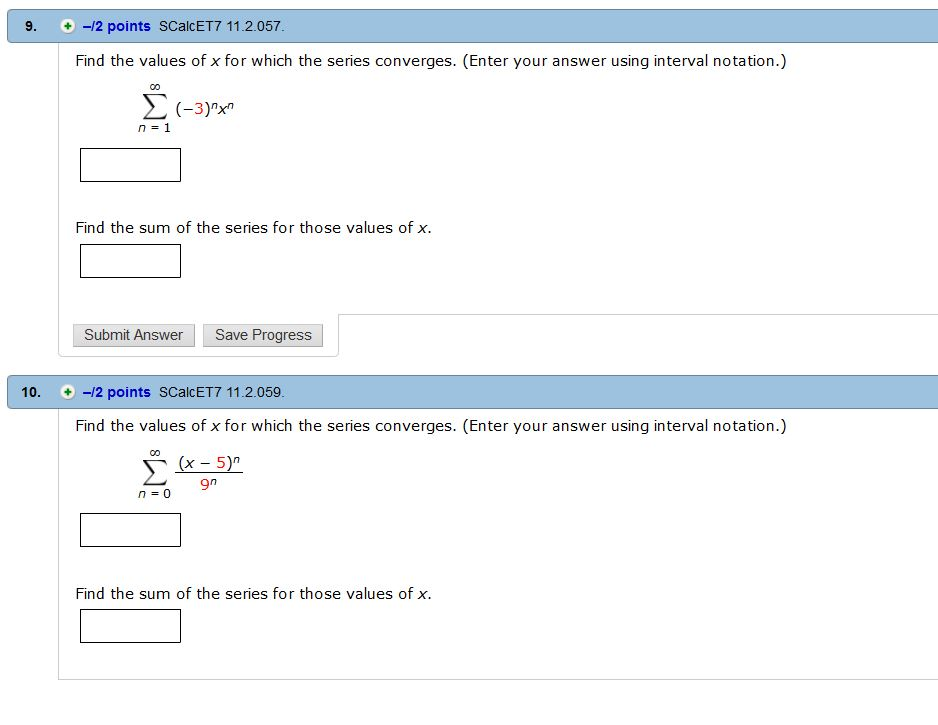Click the SCalcET7 11.2.057 problem label
This screenshot has height=725, width=938.
(x=220, y=27)
